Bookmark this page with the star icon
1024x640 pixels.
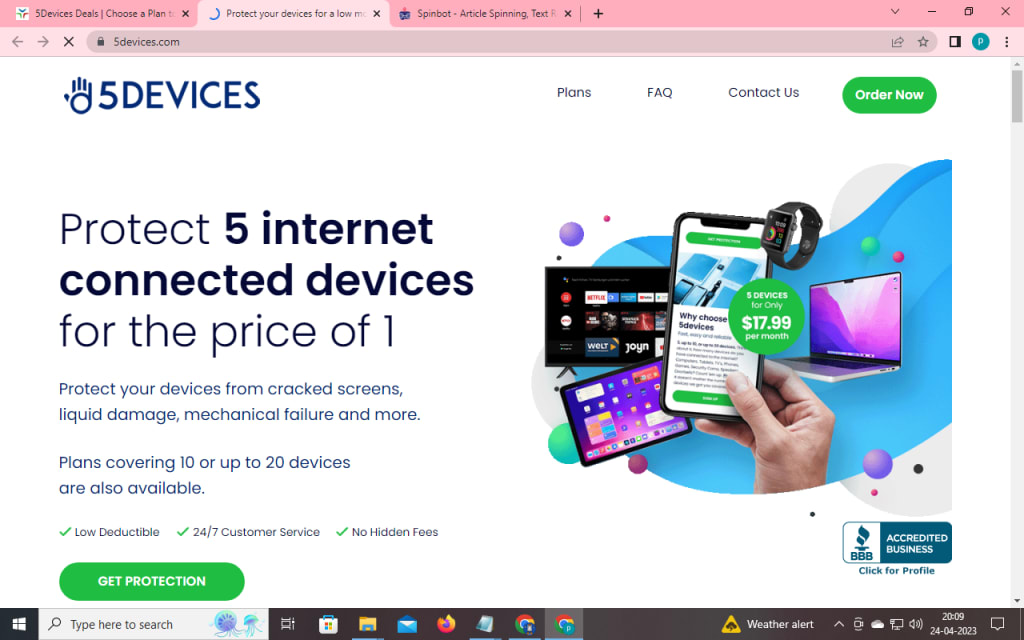(x=923, y=42)
